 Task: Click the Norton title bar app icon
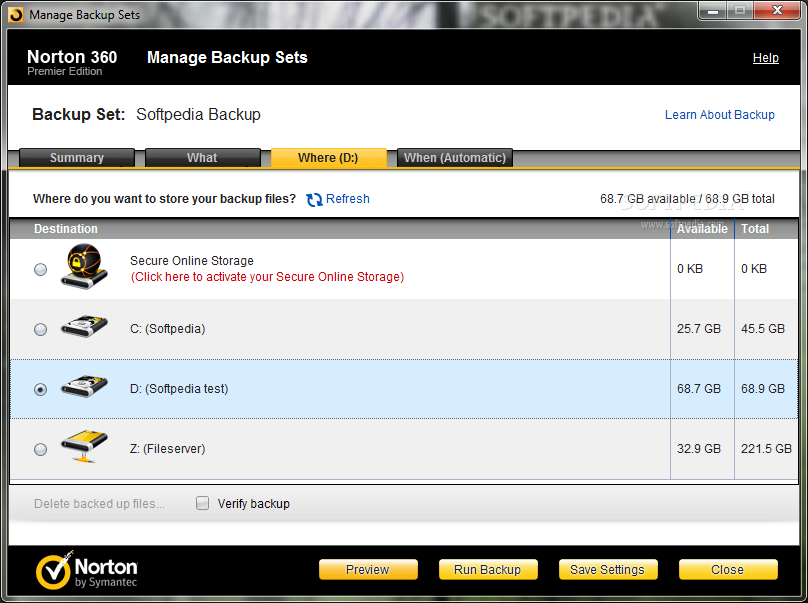16,15
